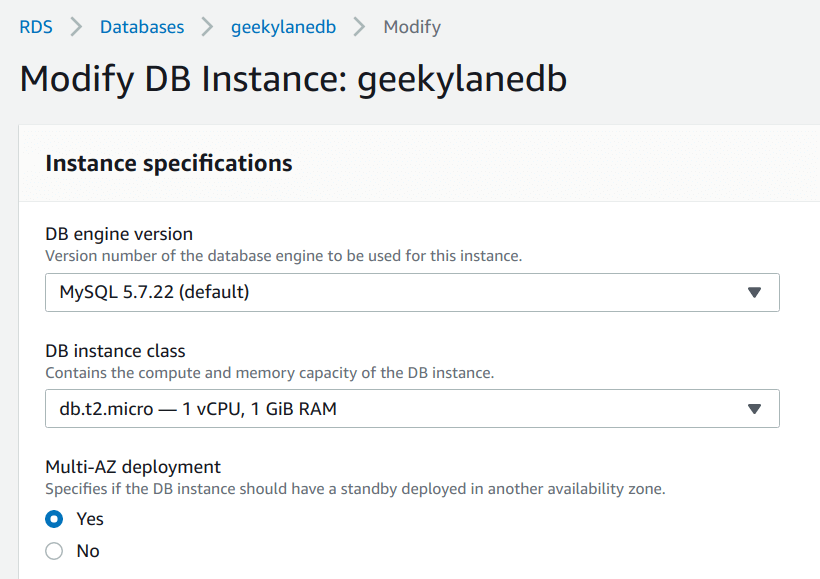Image resolution: width=820 pixels, height=579 pixels.
Task: Click the Instance specifications section header
Action: pyautogui.click(x=169, y=163)
